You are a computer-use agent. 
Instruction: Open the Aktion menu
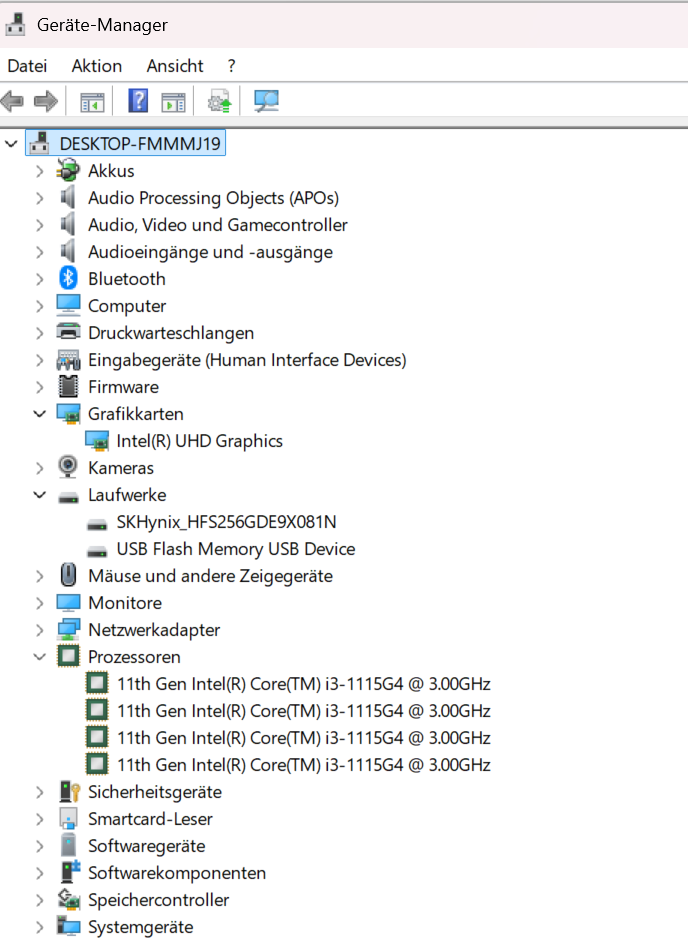coord(97,66)
